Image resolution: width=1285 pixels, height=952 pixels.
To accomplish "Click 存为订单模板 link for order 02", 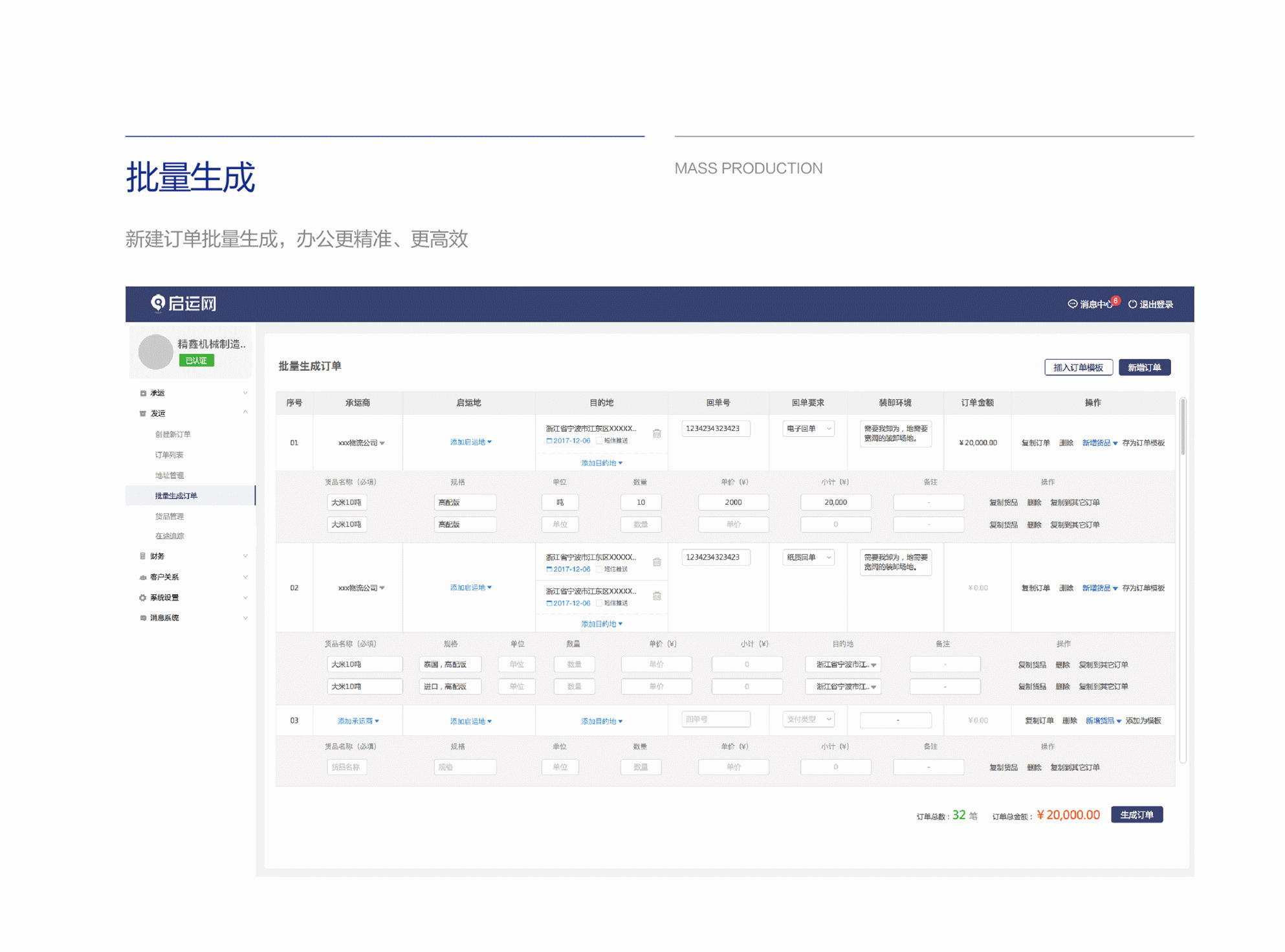I will point(1143,588).
